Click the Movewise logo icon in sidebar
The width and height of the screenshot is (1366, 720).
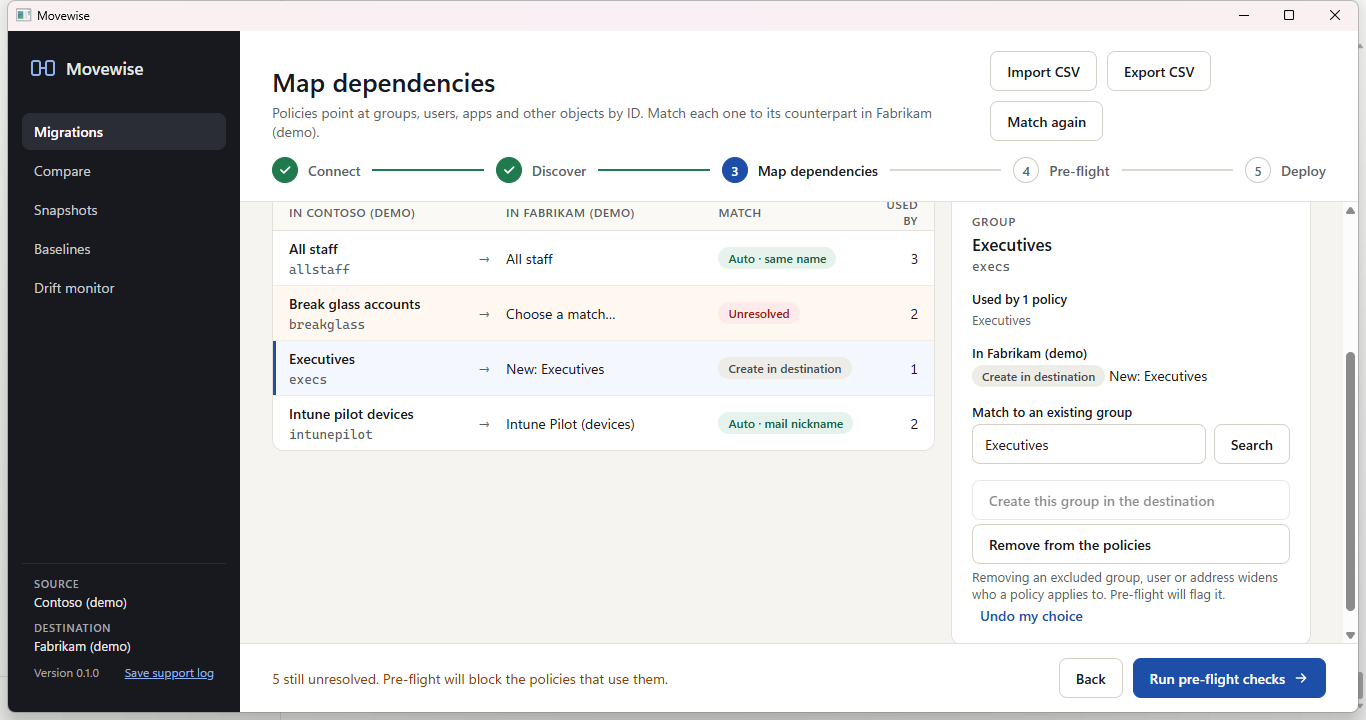pyautogui.click(x=43, y=69)
